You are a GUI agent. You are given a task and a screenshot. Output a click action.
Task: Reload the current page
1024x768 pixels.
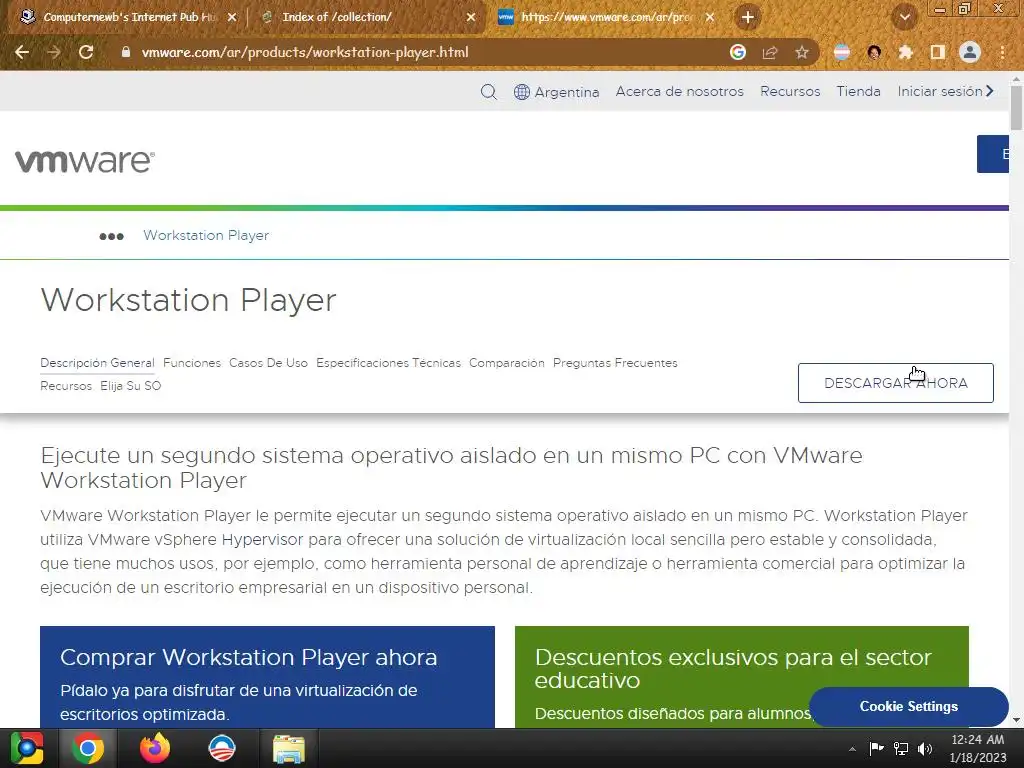(x=86, y=52)
